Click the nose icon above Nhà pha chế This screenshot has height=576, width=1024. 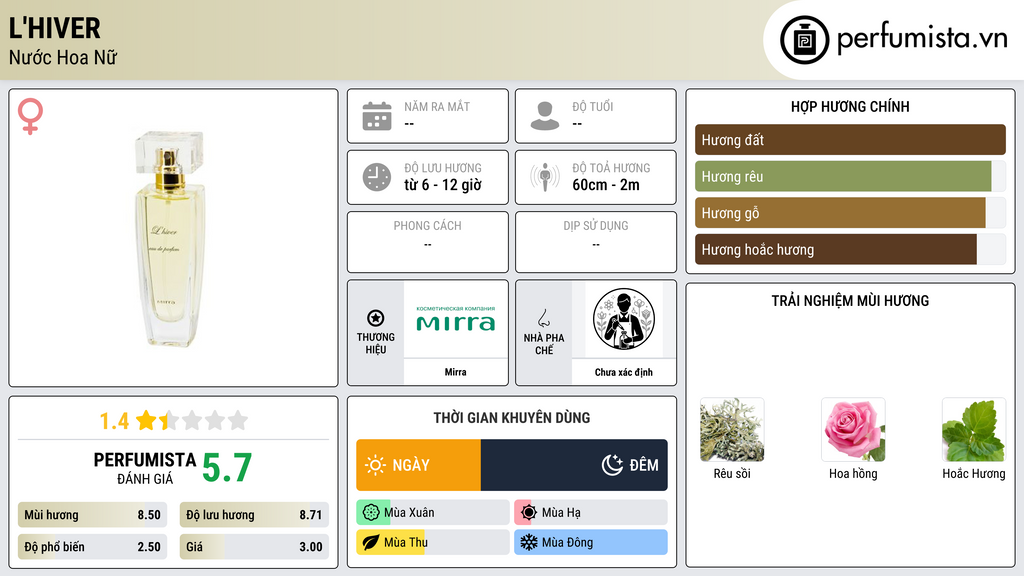click(543, 318)
